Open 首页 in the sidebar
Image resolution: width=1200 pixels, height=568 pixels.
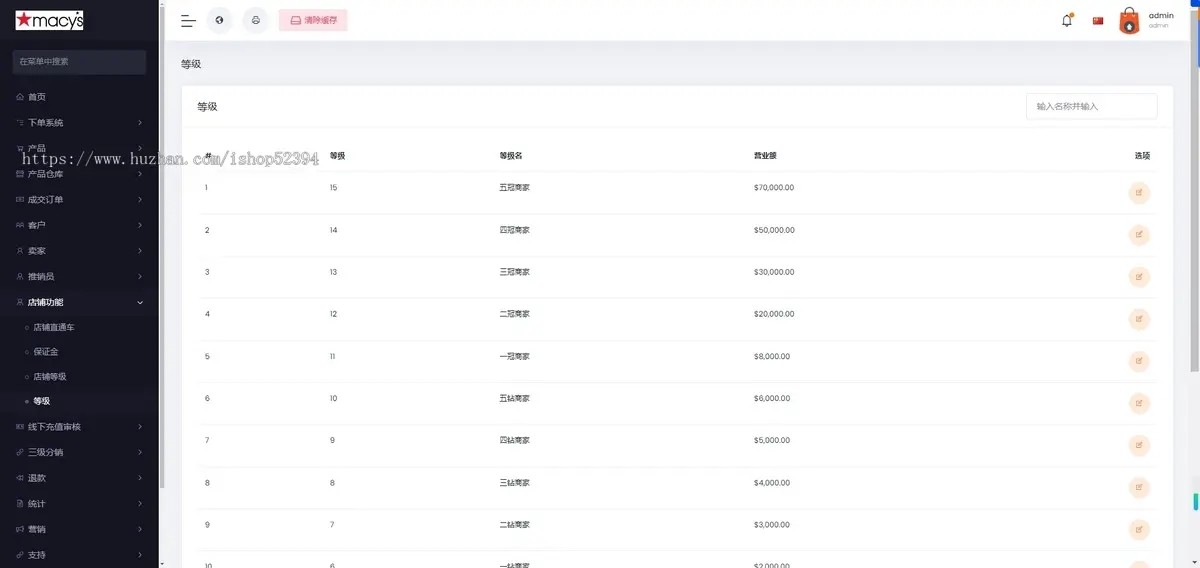(37, 97)
